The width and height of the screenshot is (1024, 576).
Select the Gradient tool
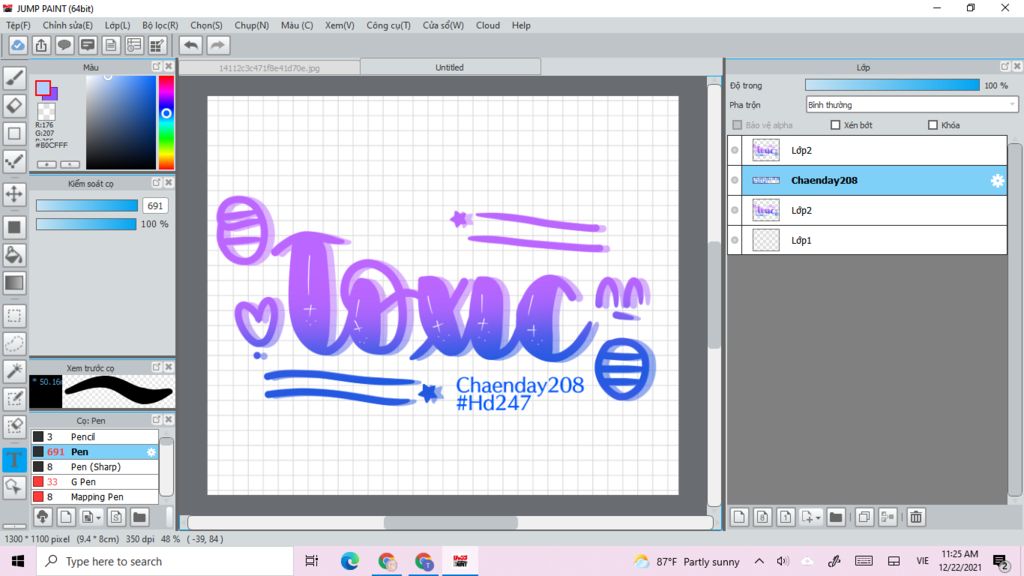click(x=14, y=283)
